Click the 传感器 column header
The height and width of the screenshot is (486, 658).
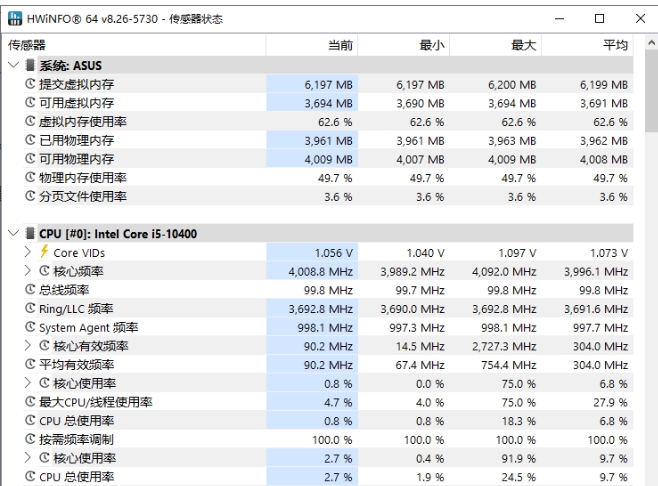tap(133, 45)
